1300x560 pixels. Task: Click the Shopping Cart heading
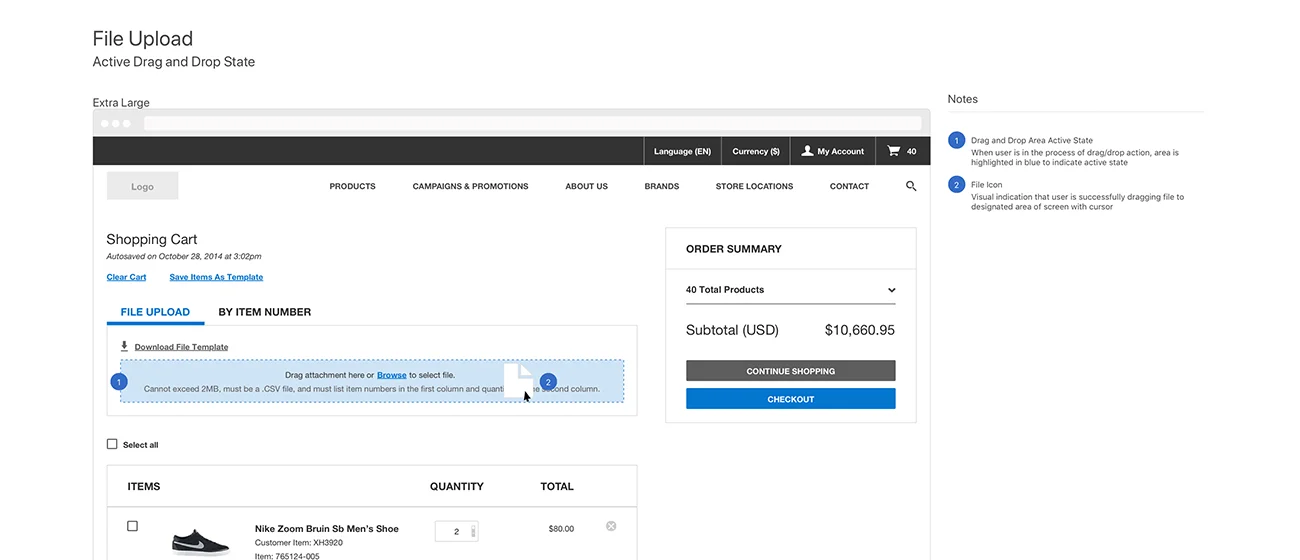[x=152, y=239]
